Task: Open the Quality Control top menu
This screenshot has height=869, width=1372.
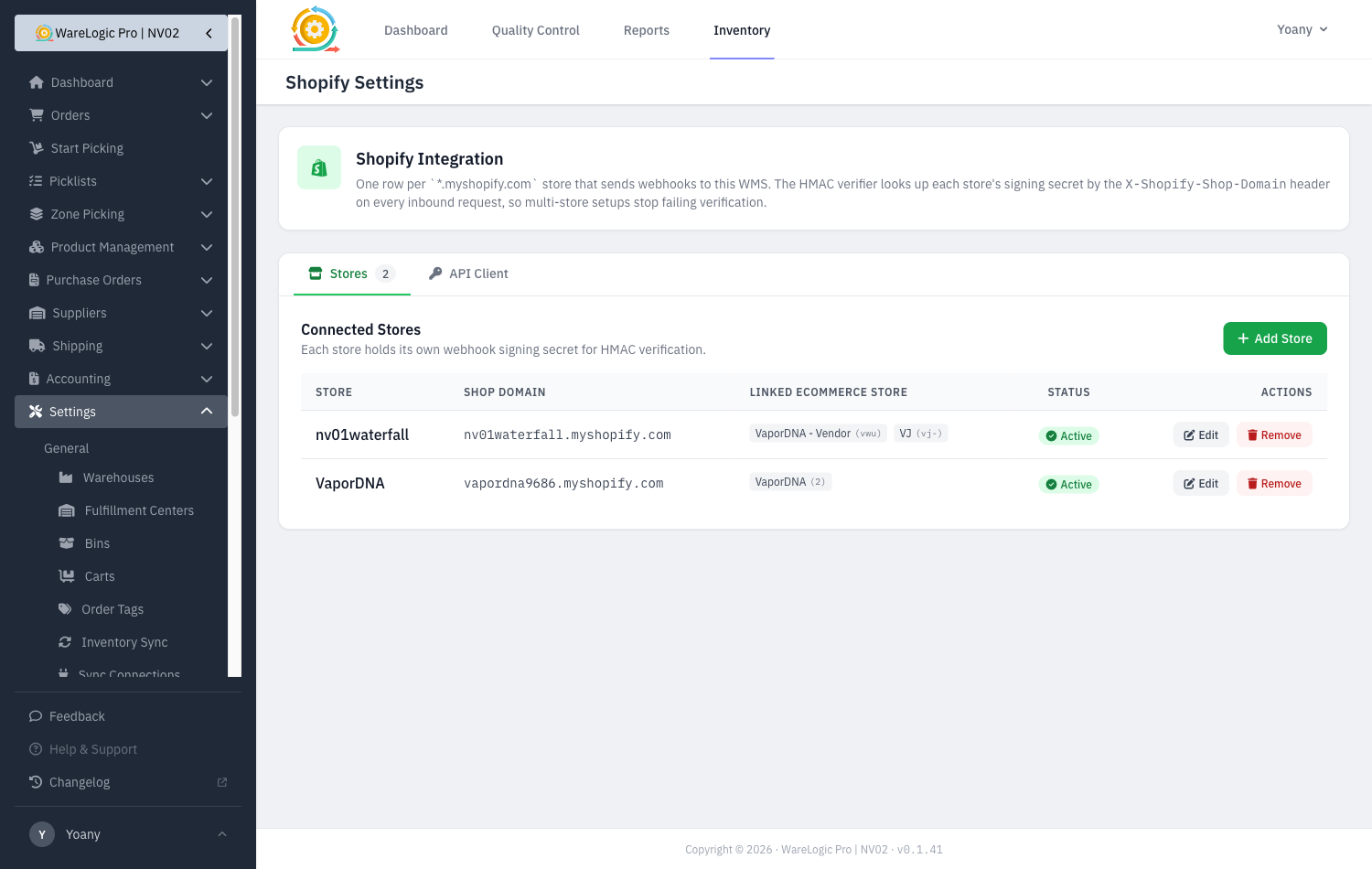Action: click(x=536, y=30)
